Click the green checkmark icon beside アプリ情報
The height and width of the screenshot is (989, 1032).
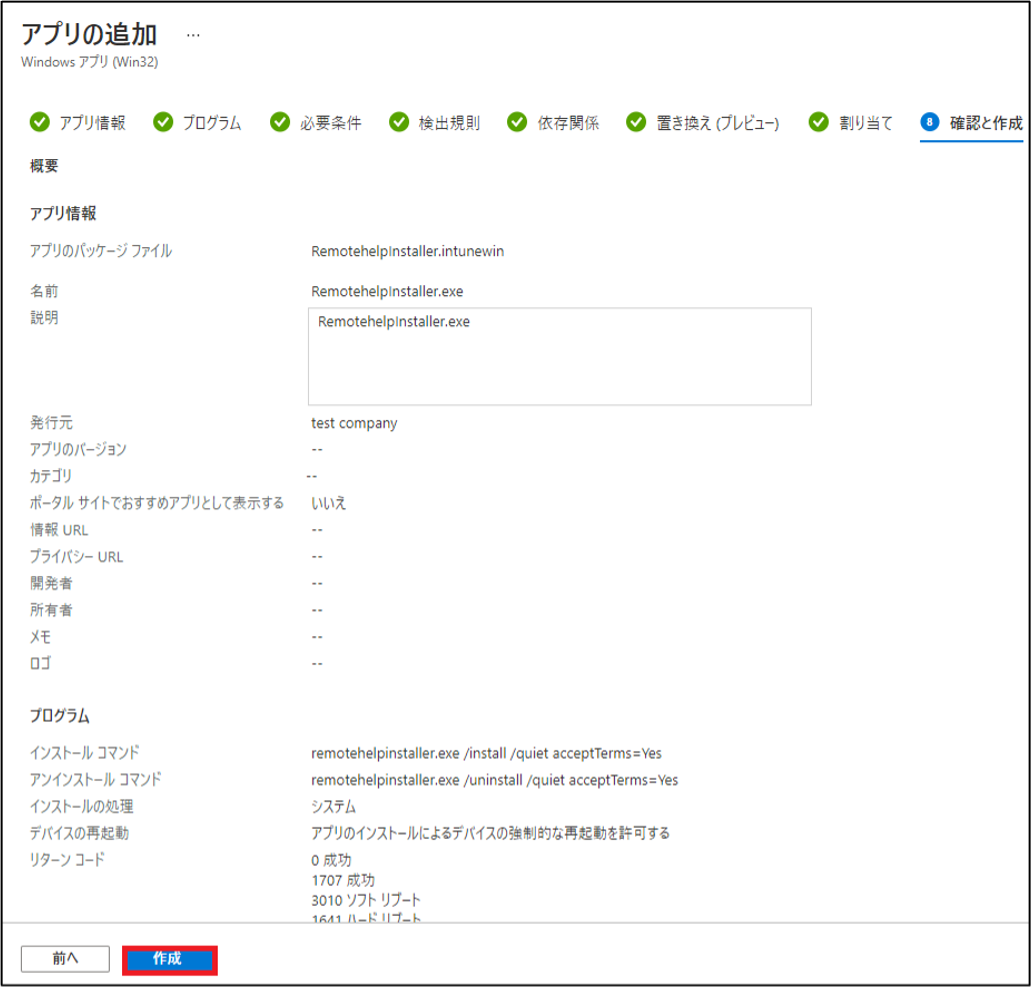(x=39, y=122)
